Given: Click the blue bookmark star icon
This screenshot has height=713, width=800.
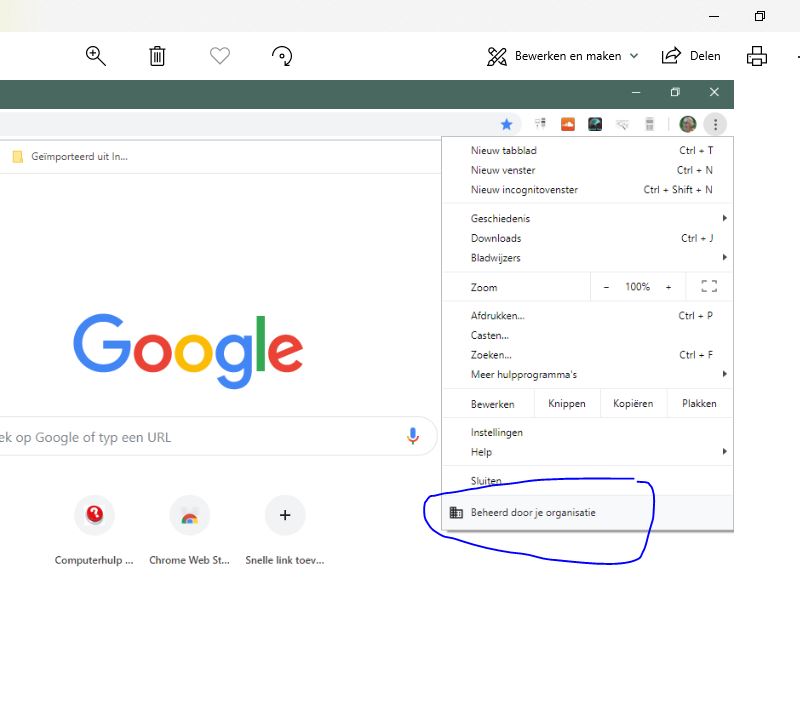Looking at the screenshot, I should click(506, 124).
